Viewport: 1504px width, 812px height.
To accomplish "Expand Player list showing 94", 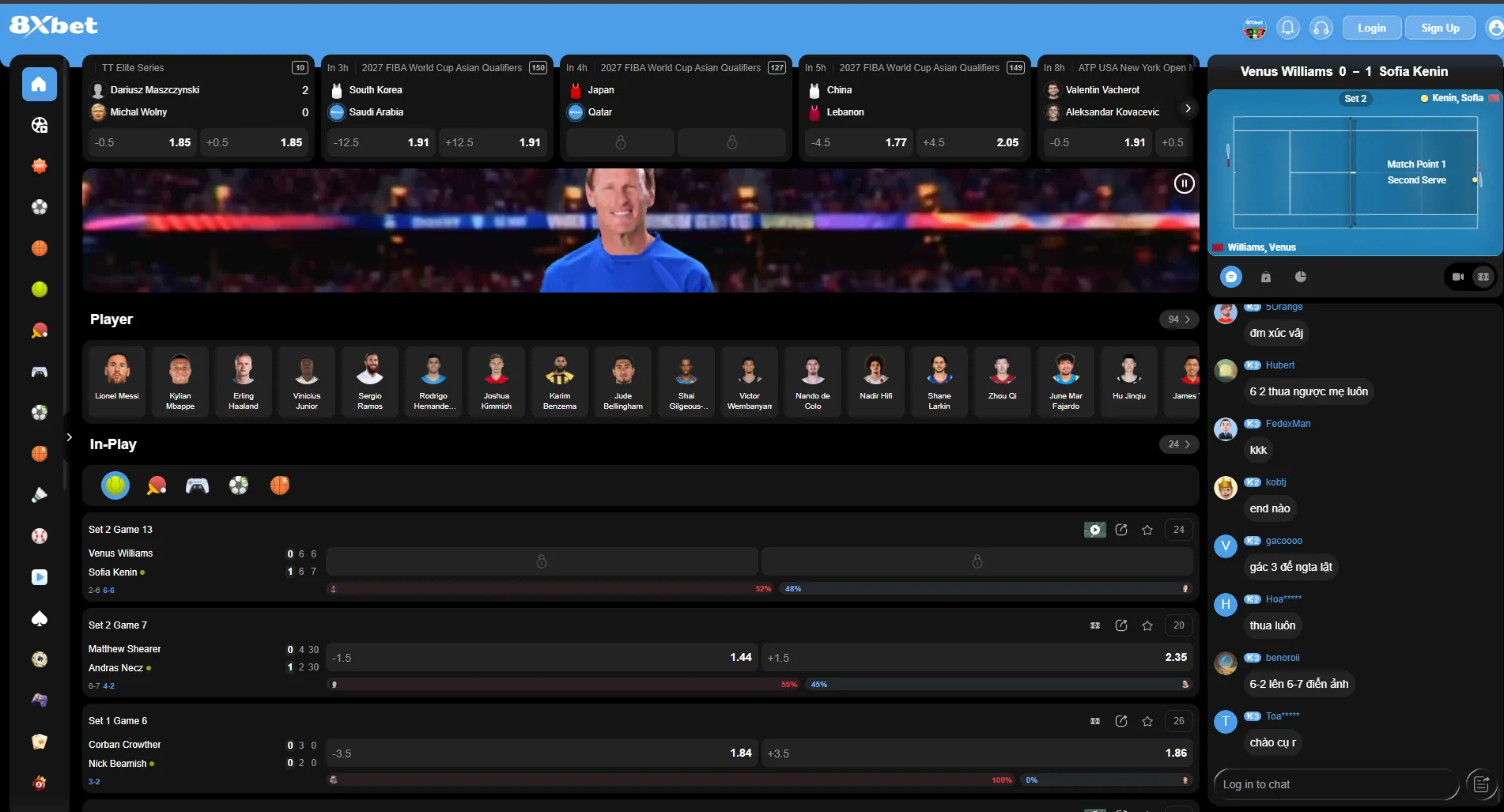I will (x=1179, y=319).
